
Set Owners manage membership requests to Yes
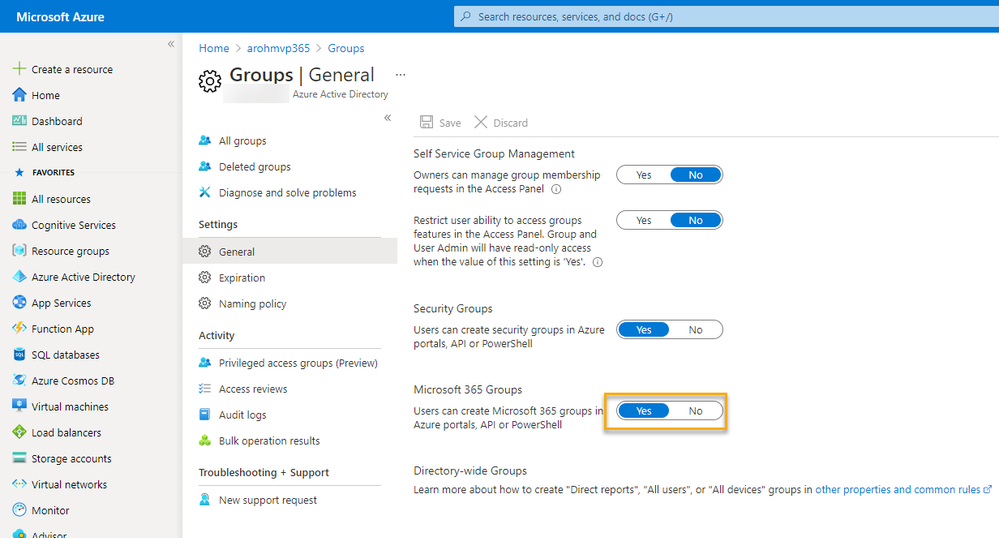click(643, 175)
